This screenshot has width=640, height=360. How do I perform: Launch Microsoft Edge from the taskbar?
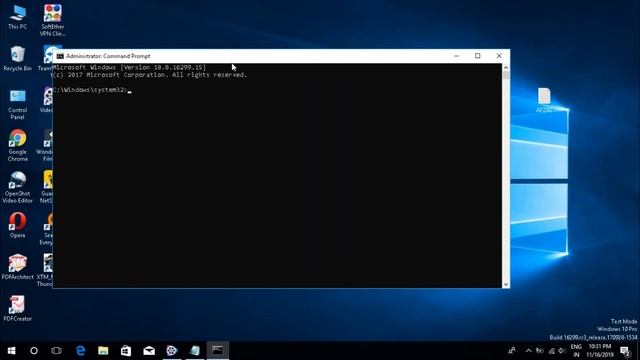coord(81,351)
